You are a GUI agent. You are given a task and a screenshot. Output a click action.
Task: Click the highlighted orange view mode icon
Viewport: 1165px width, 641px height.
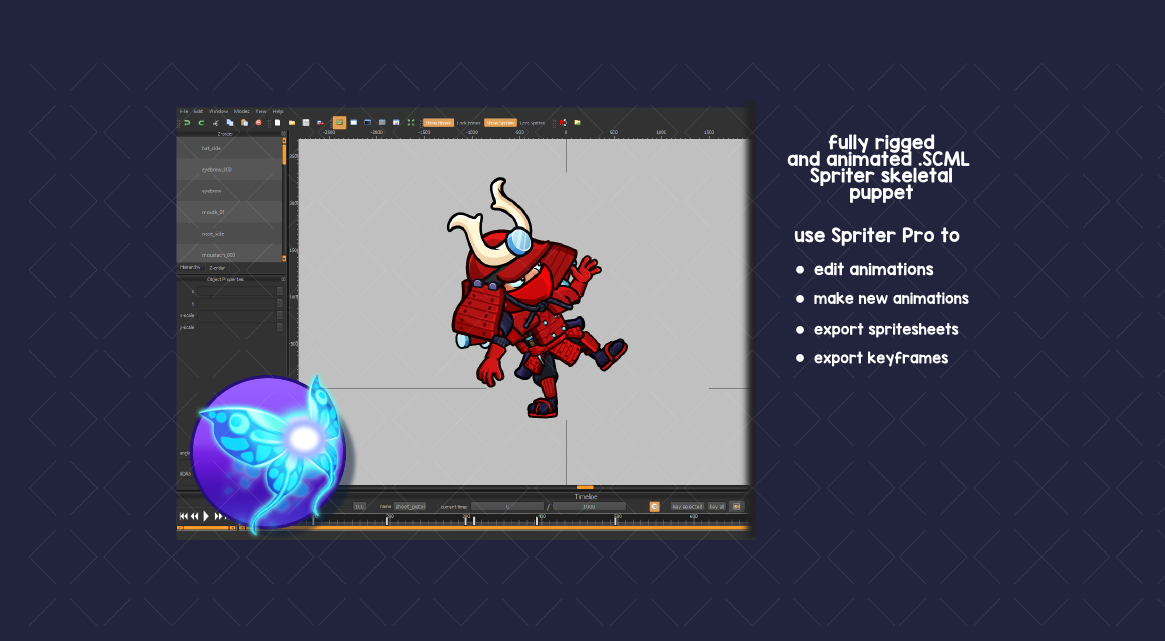pos(340,123)
